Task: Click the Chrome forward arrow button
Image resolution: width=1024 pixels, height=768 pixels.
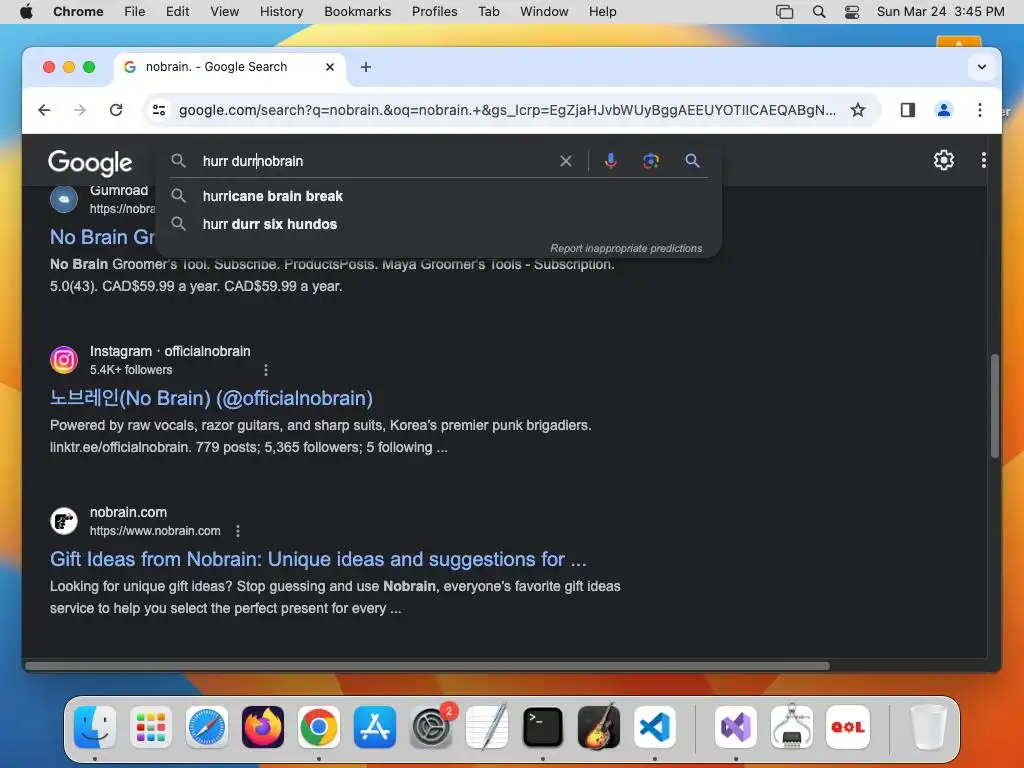Action: 80,110
